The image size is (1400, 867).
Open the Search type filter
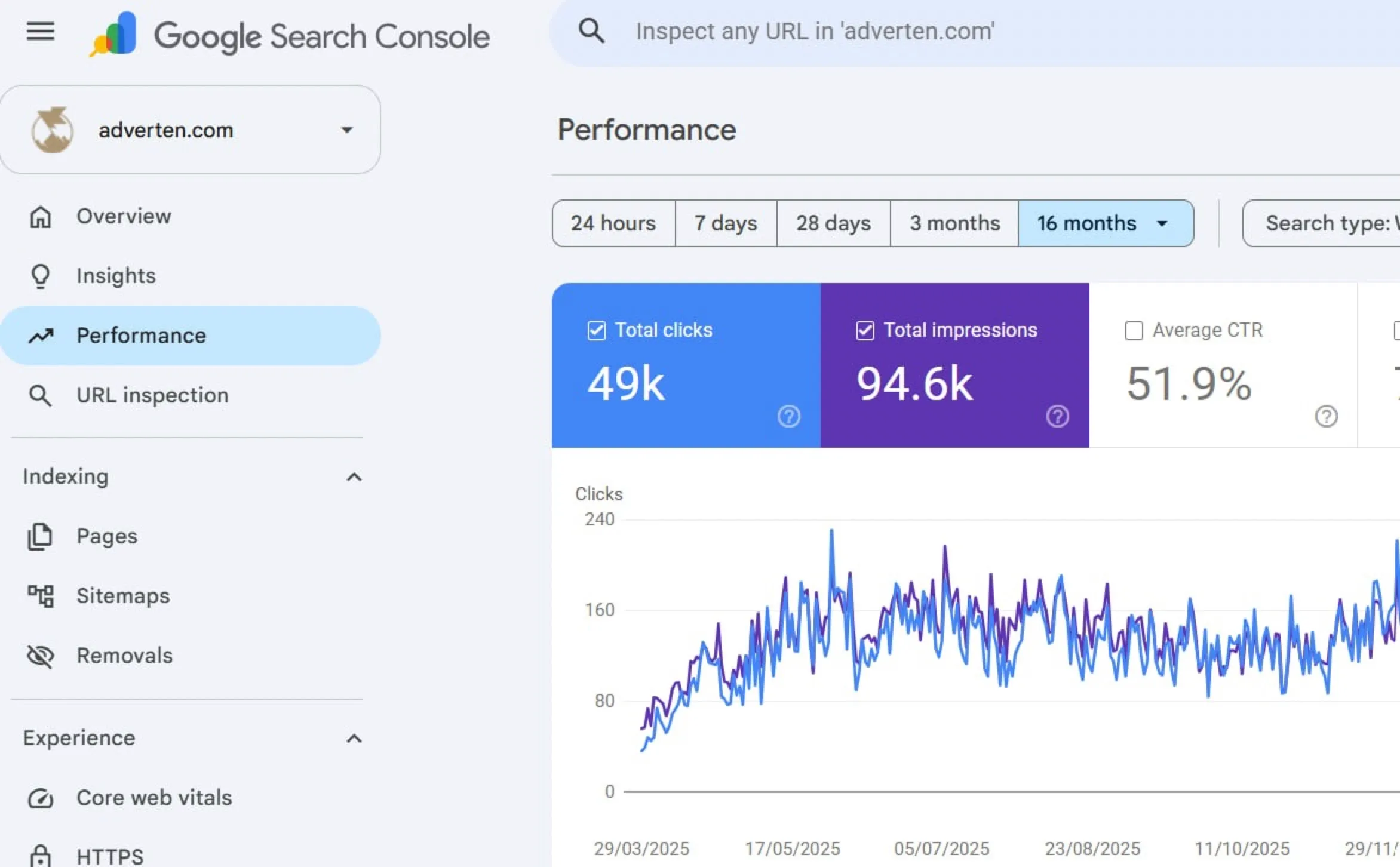pyautogui.click(x=1321, y=223)
